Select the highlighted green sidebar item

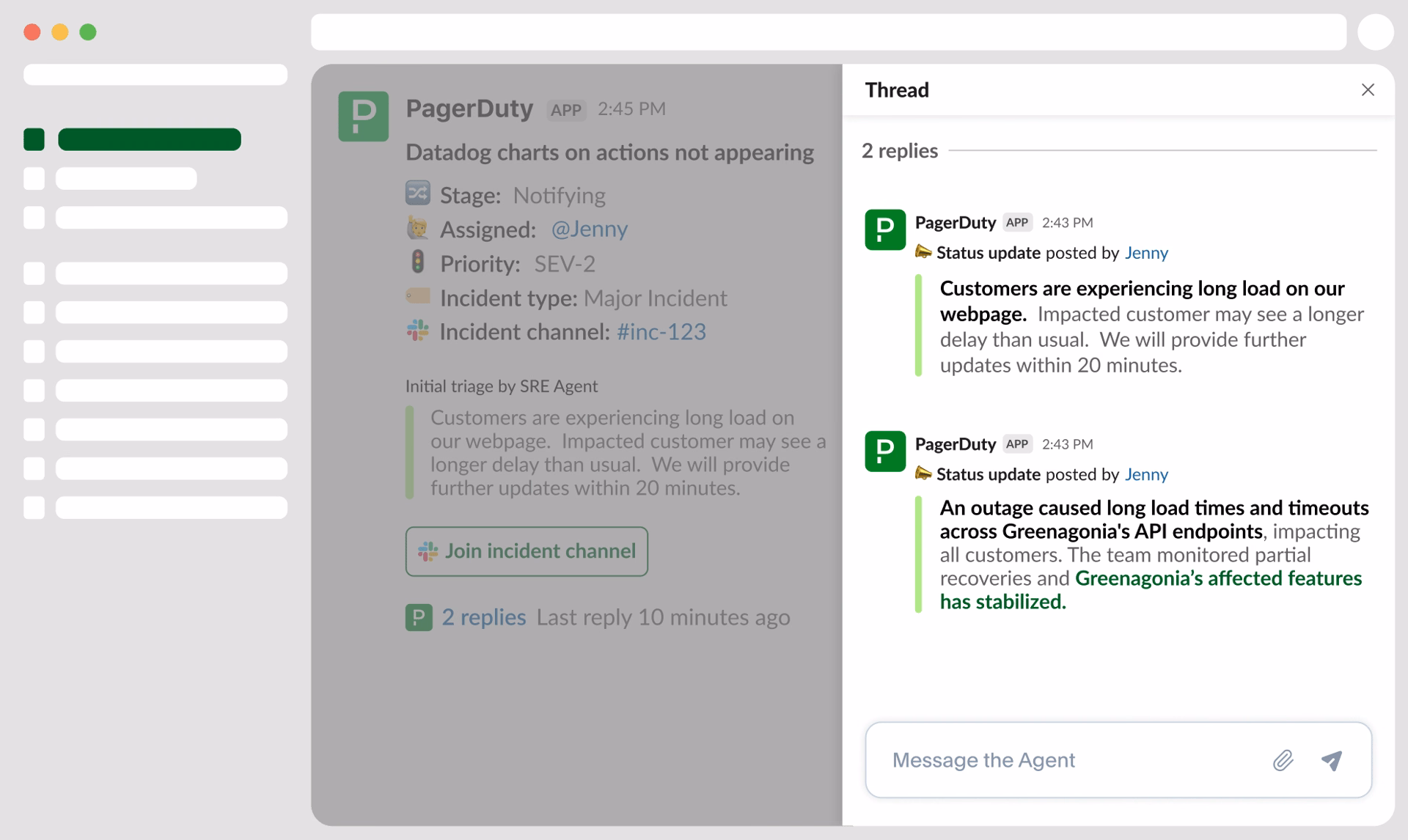[149, 139]
